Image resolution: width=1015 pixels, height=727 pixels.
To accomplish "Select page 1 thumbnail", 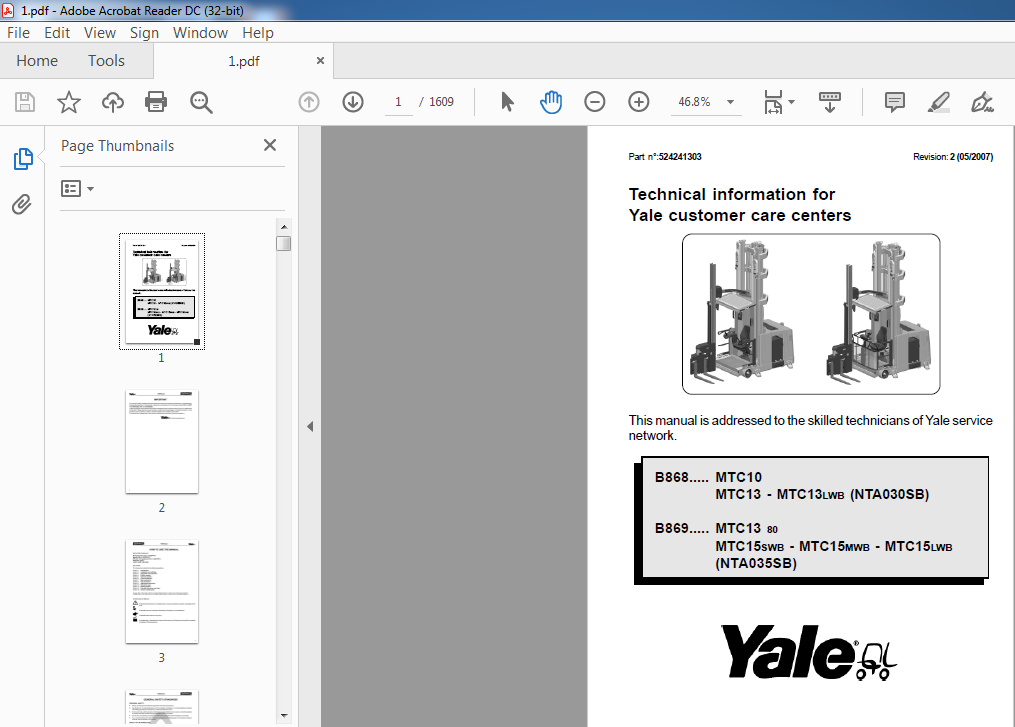I will click(x=162, y=291).
